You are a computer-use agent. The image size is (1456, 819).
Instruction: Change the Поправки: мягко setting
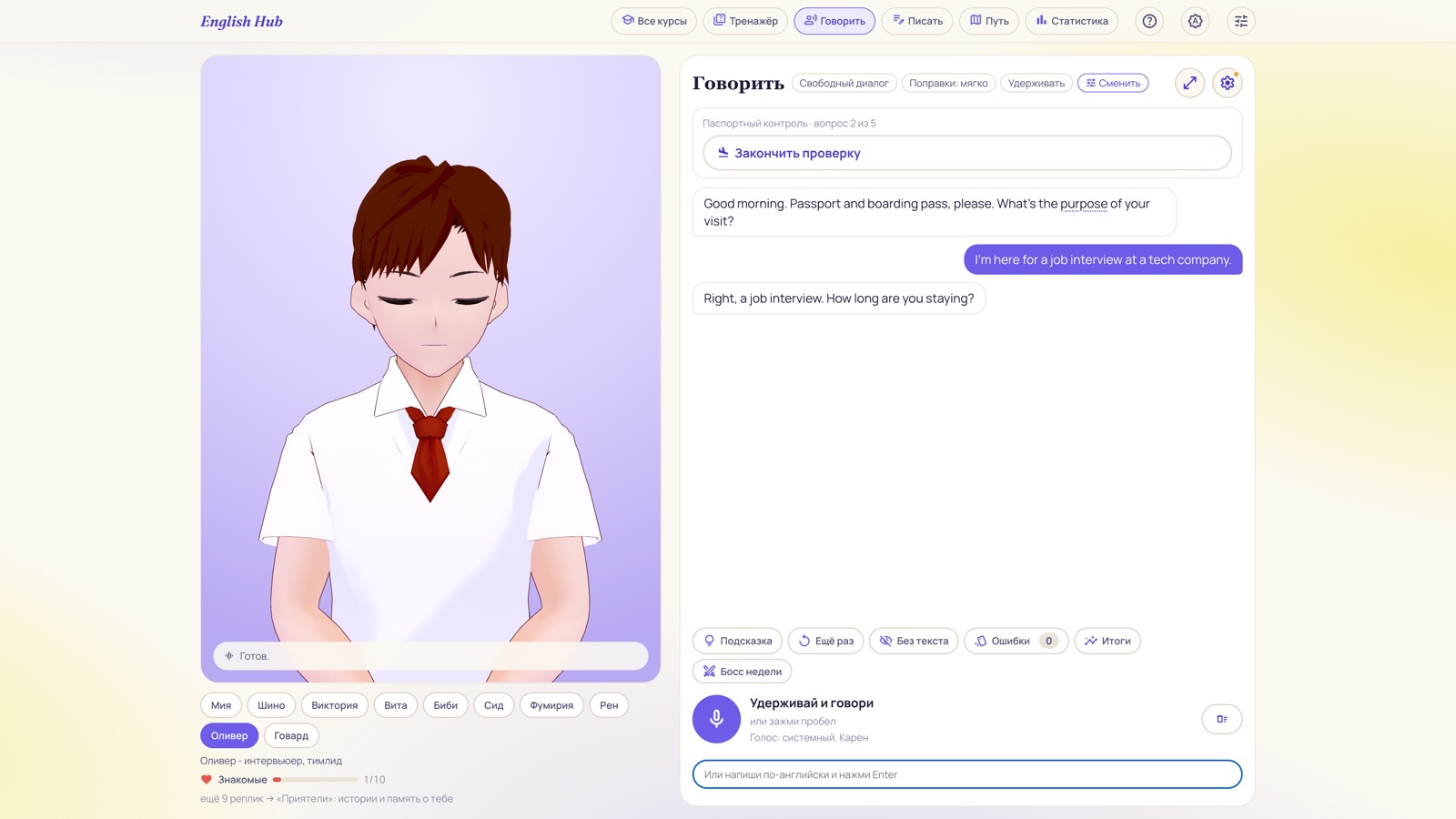948,83
